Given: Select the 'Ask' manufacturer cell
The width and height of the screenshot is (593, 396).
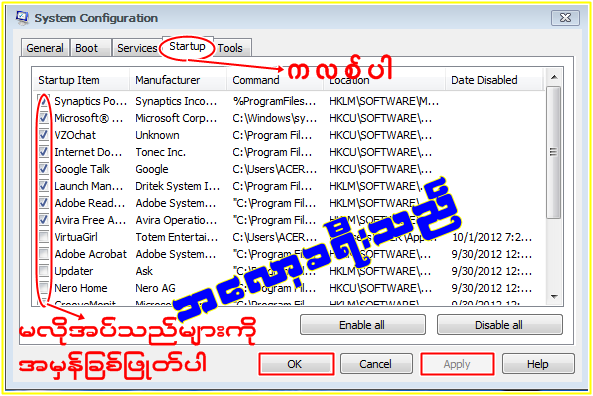Looking at the screenshot, I should click(144, 271).
